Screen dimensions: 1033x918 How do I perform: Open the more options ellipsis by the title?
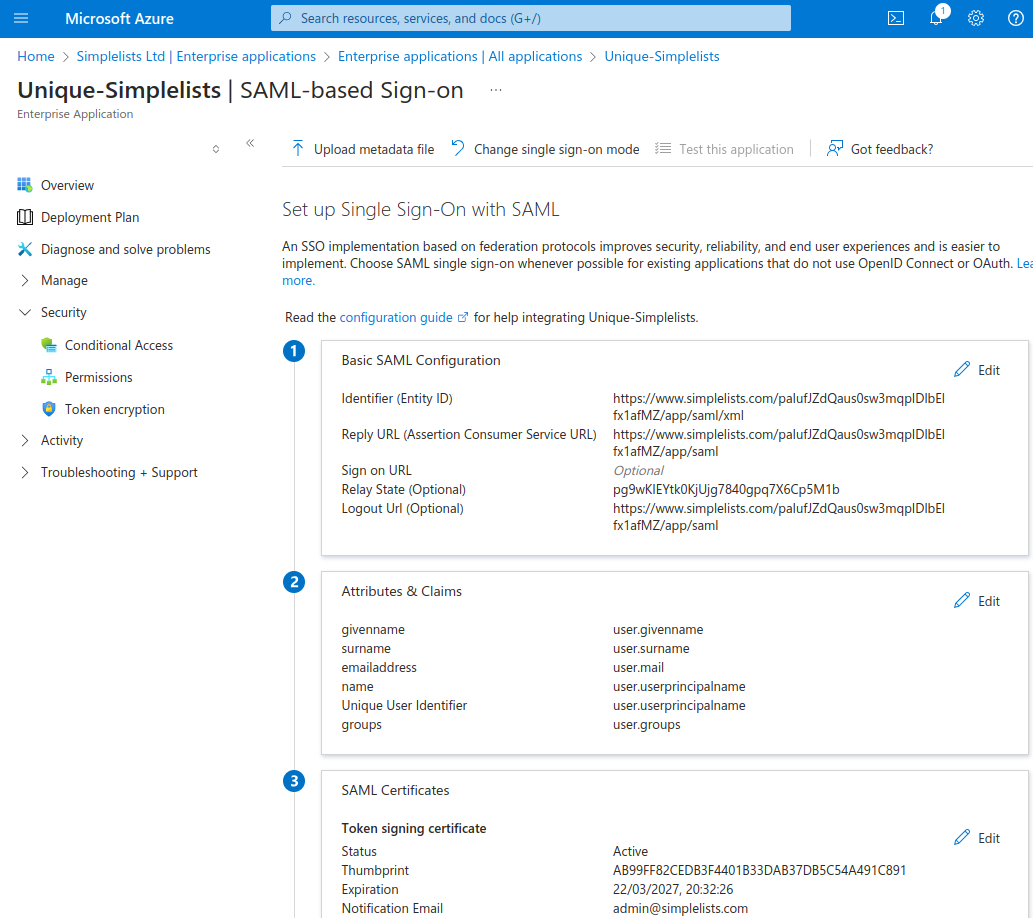coord(496,90)
